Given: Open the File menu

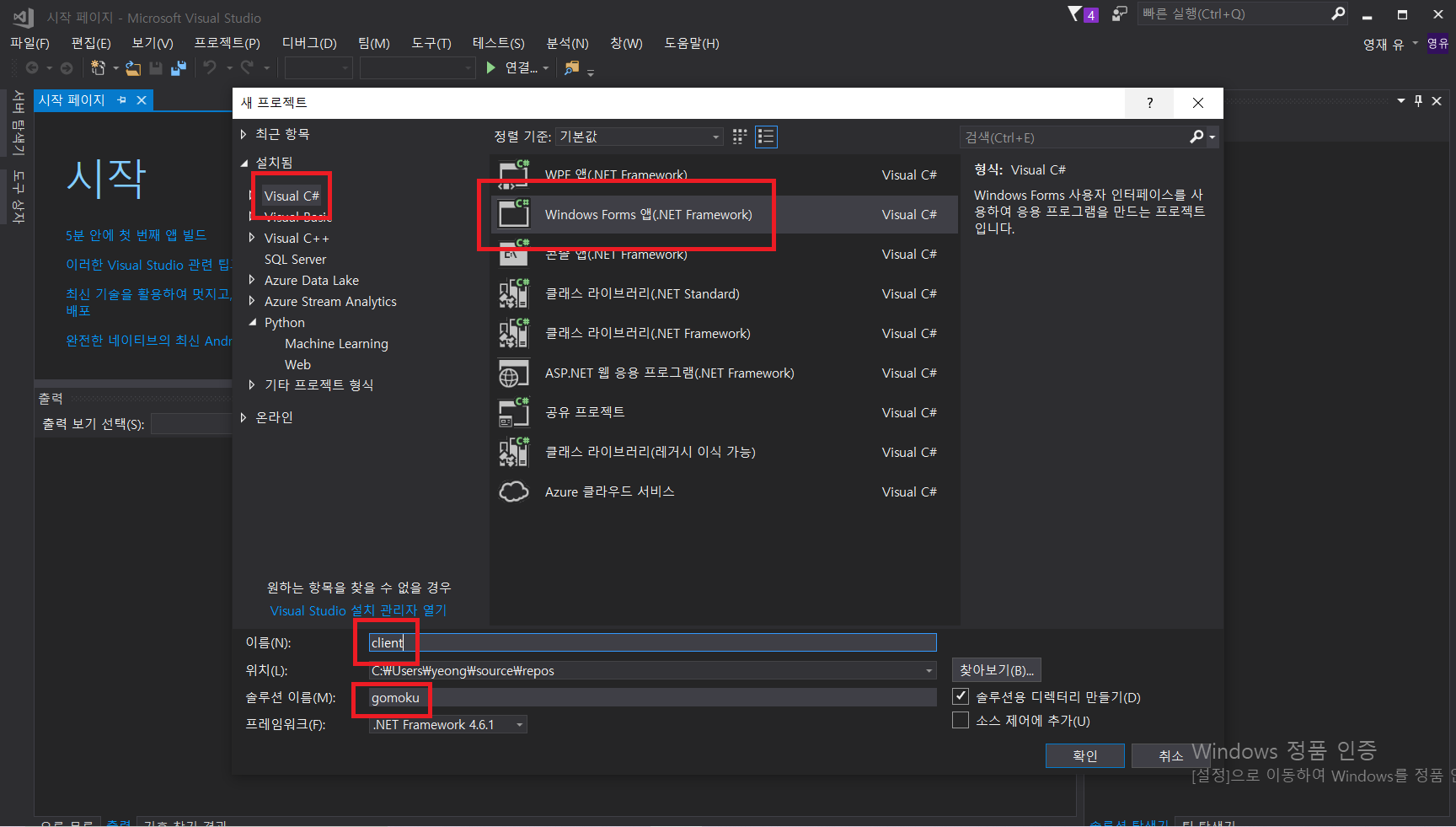Looking at the screenshot, I should [x=29, y=43].
